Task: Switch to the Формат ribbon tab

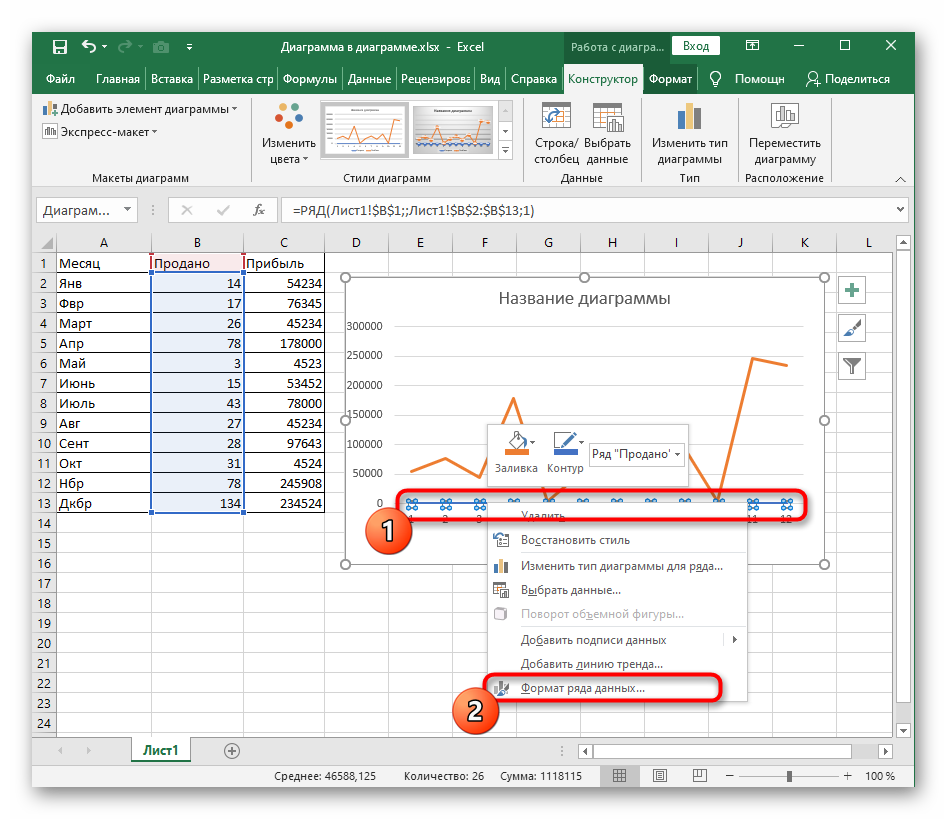Action: click(x=669, y=79)
